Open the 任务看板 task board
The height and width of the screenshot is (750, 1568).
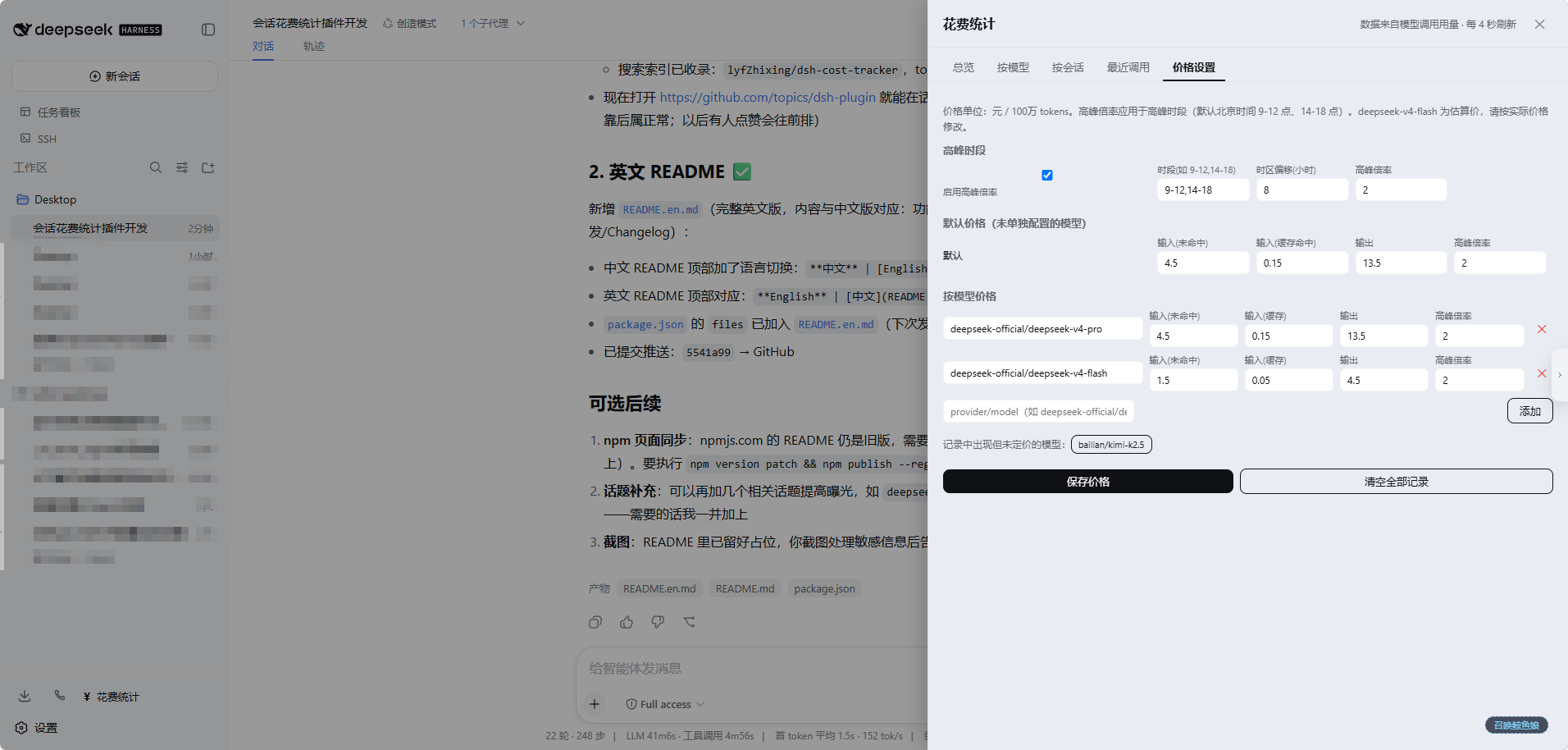point(51,112)
